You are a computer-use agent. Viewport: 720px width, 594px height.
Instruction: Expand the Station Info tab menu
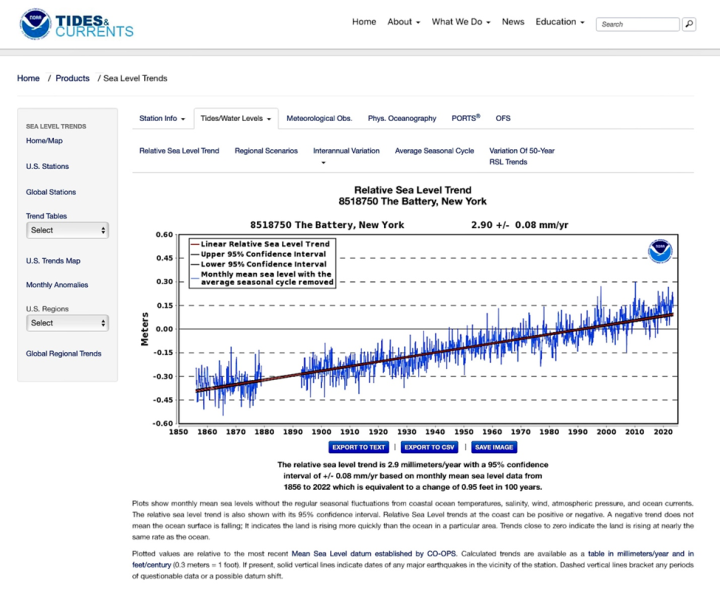(x=162, y=118)
